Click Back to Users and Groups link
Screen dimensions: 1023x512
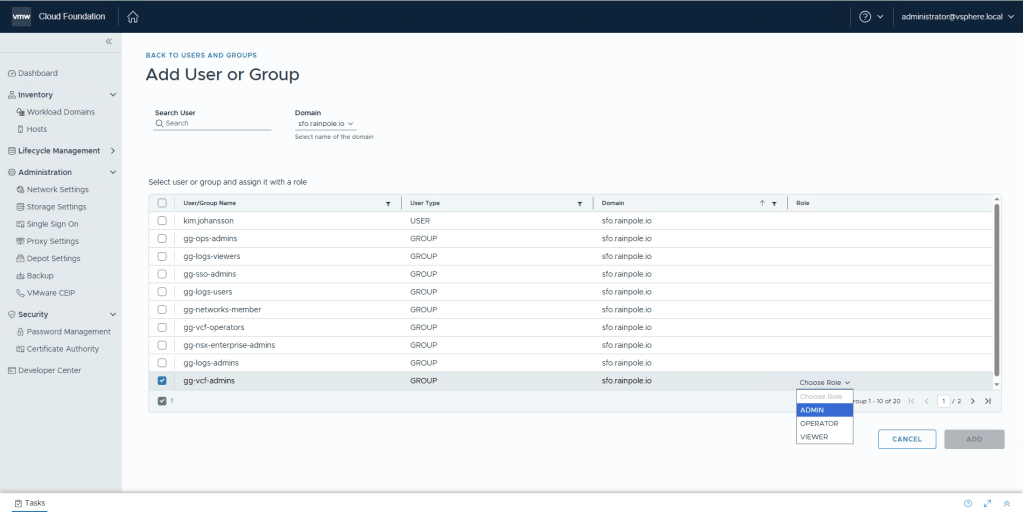click(201, 55)
